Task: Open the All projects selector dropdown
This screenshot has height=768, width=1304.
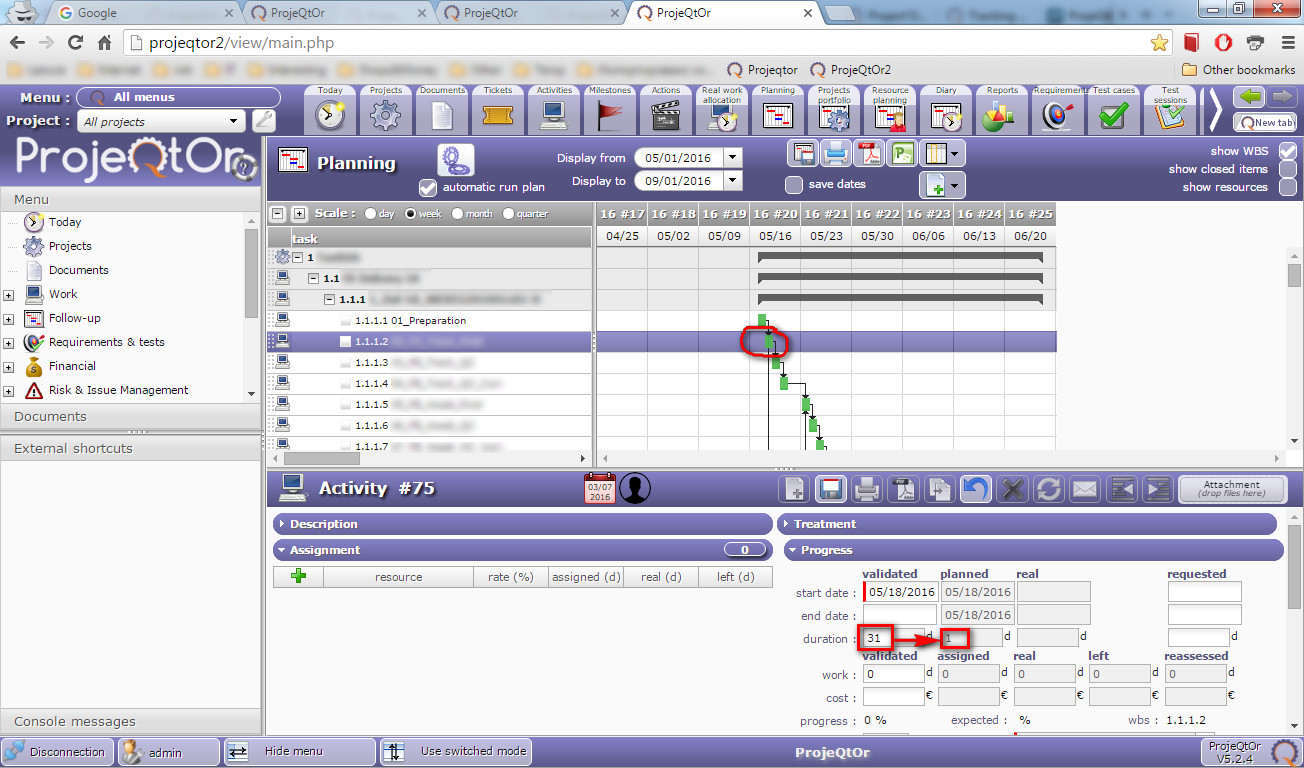Action: coord(235,121)
